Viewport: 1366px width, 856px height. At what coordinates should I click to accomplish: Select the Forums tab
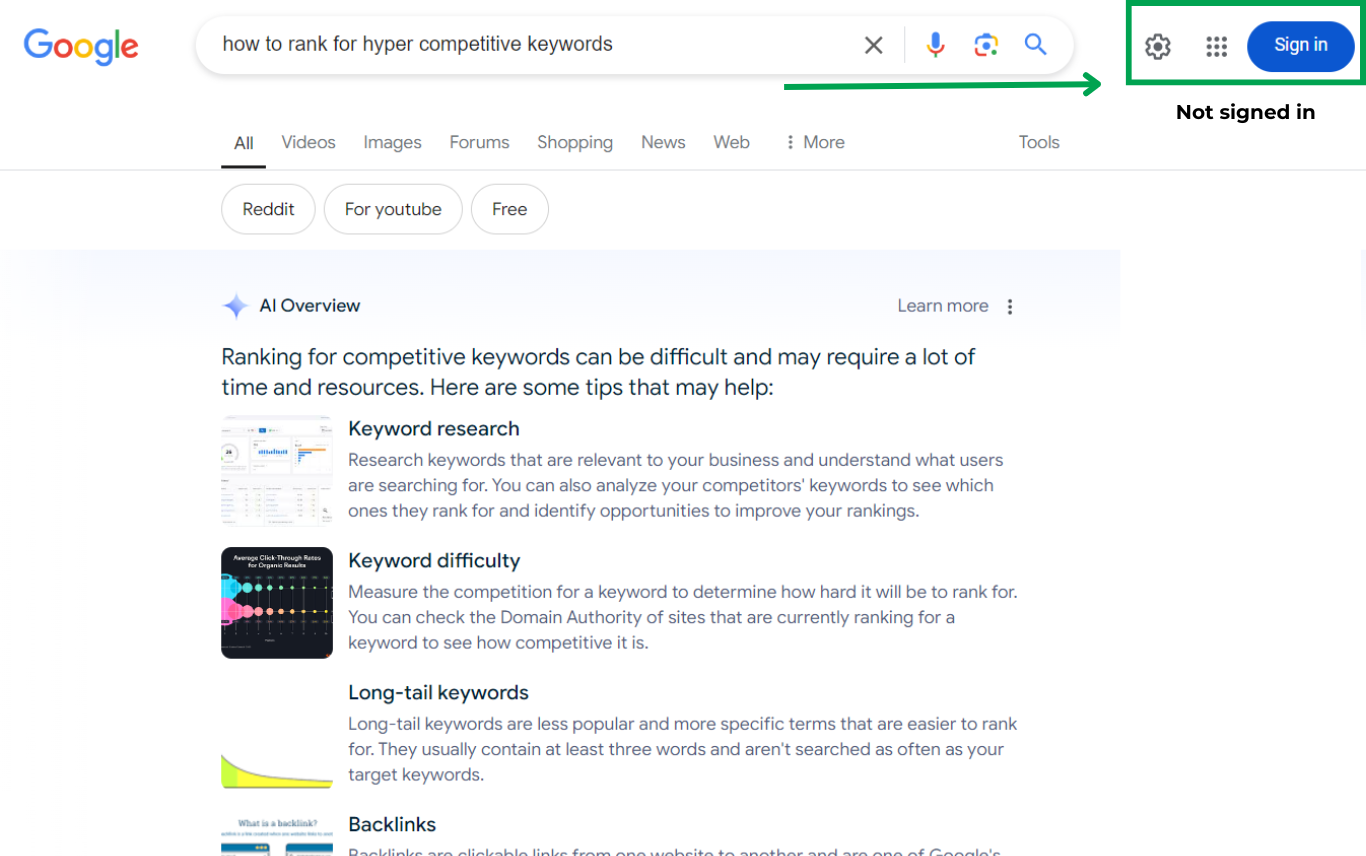(x=479, y=142)
